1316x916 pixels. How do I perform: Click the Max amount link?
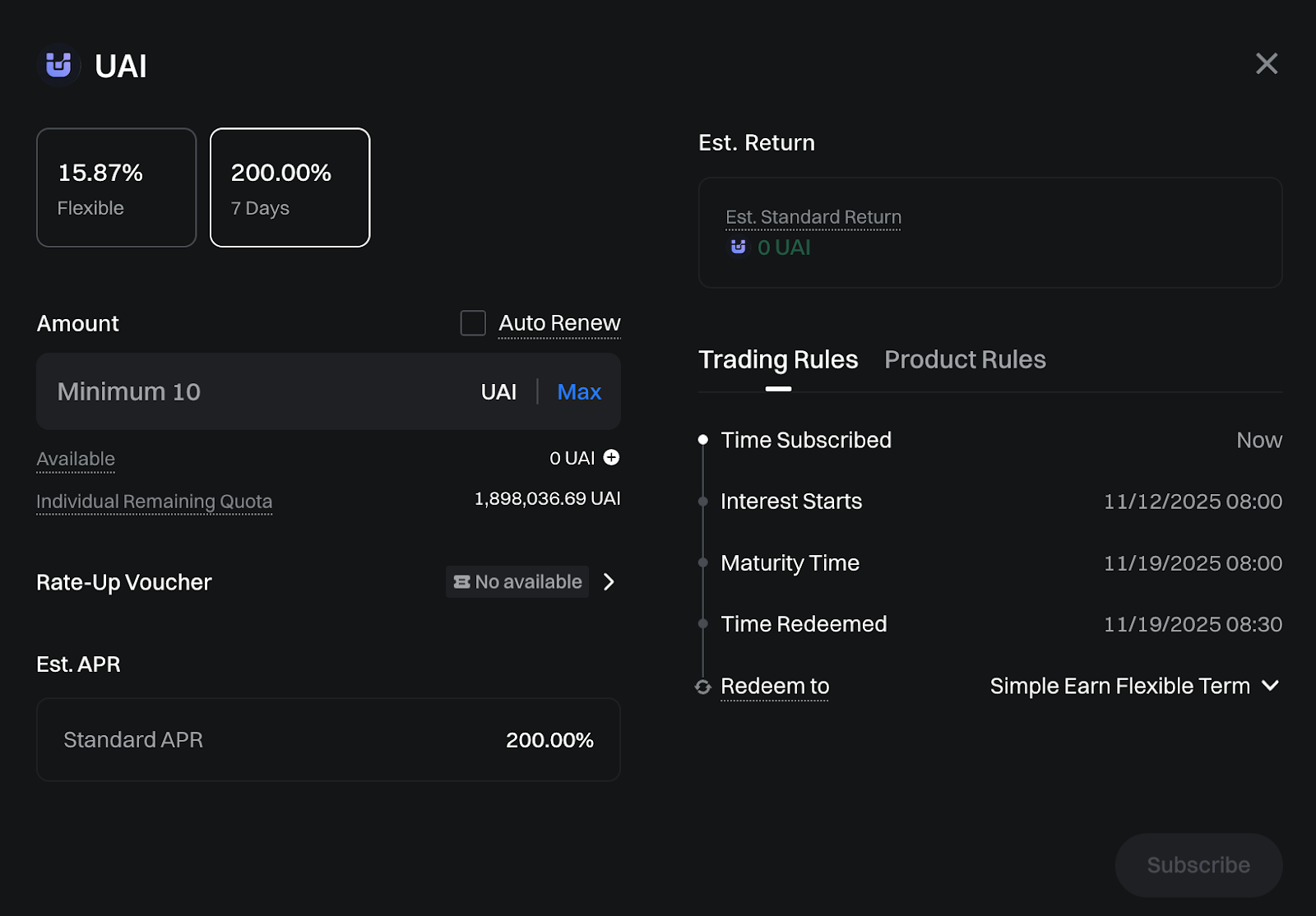click(x=578, y=391)
